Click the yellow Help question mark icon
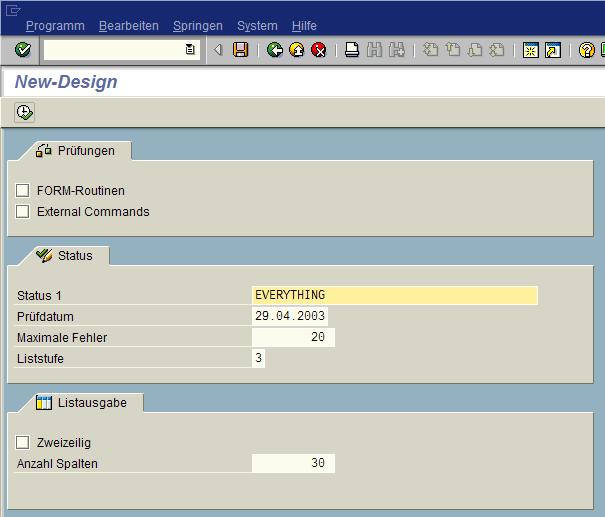The image size is (605, 517). point(587,50)
